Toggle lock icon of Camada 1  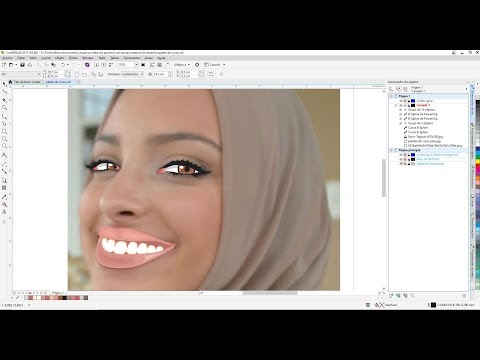point(409,105)
